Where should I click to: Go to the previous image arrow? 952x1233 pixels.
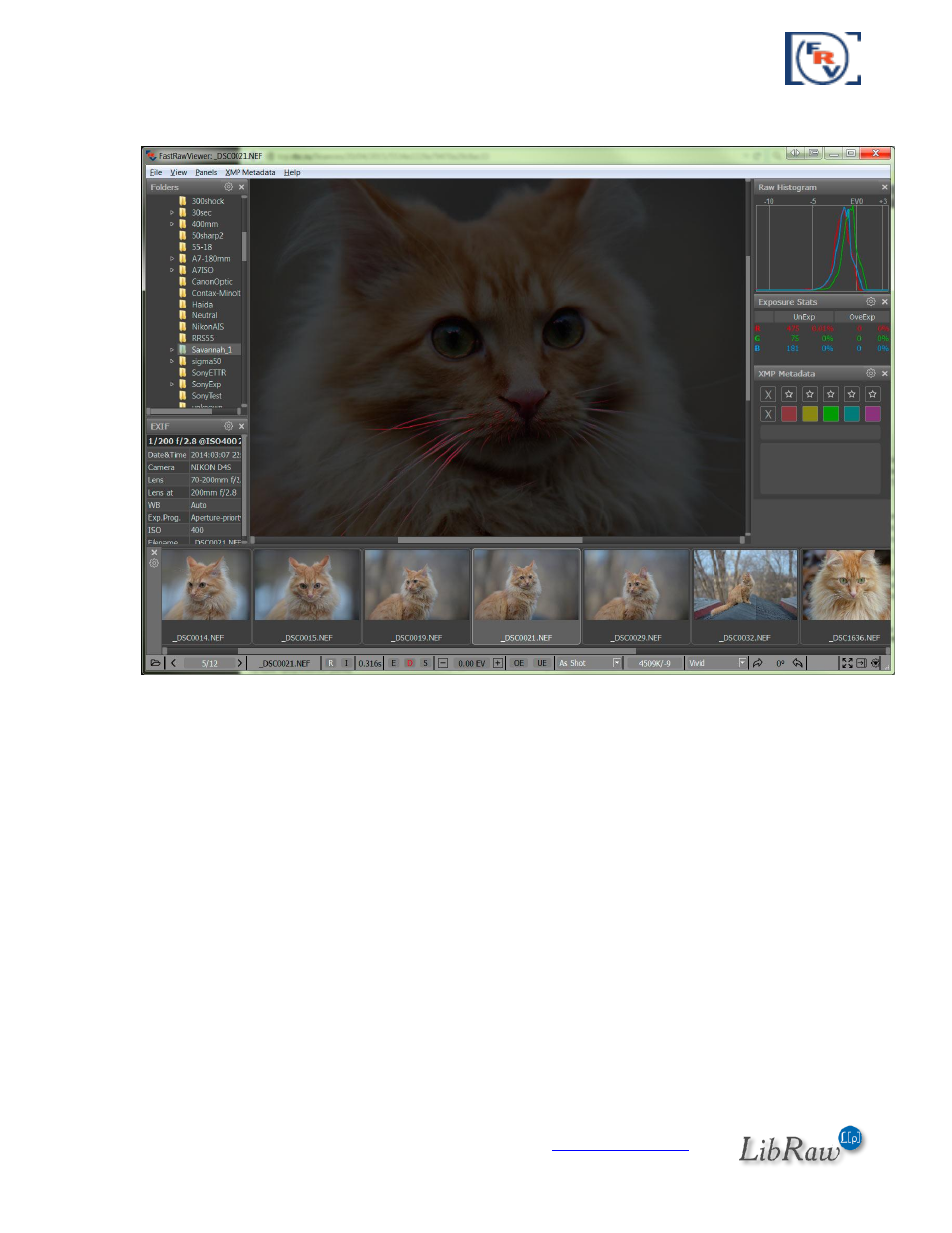[x=173, y=663]
